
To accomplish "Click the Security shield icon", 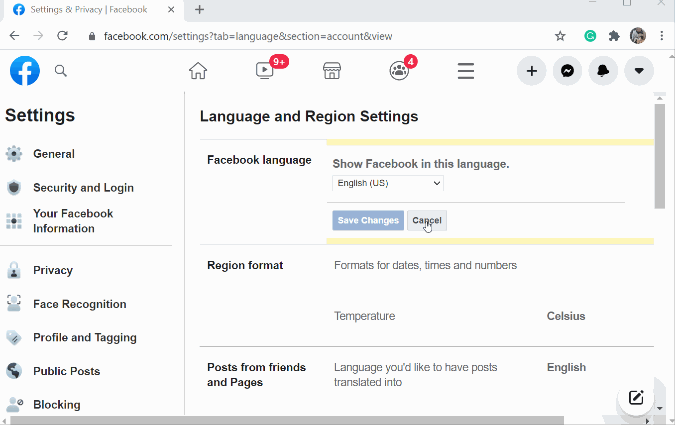I will click(14, 188).
